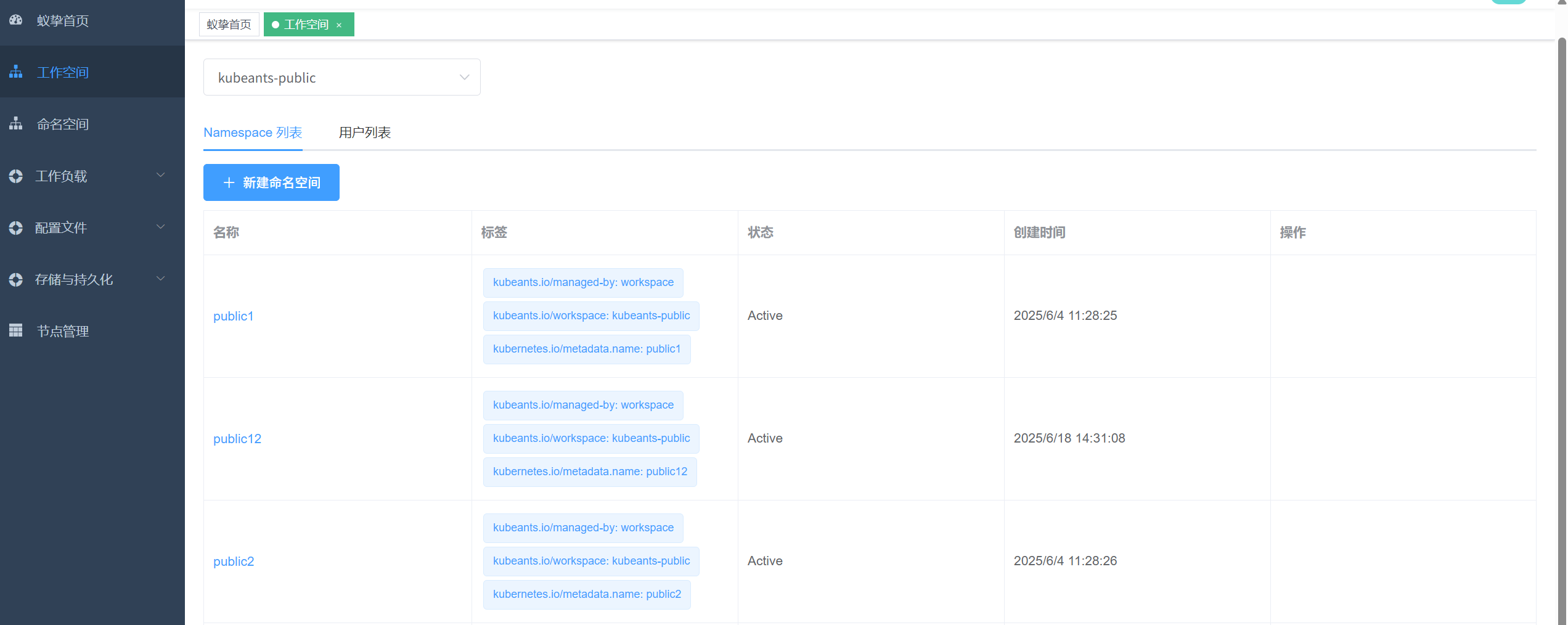
Task: Open the public1 namespace link
Action: coord(233,316)
